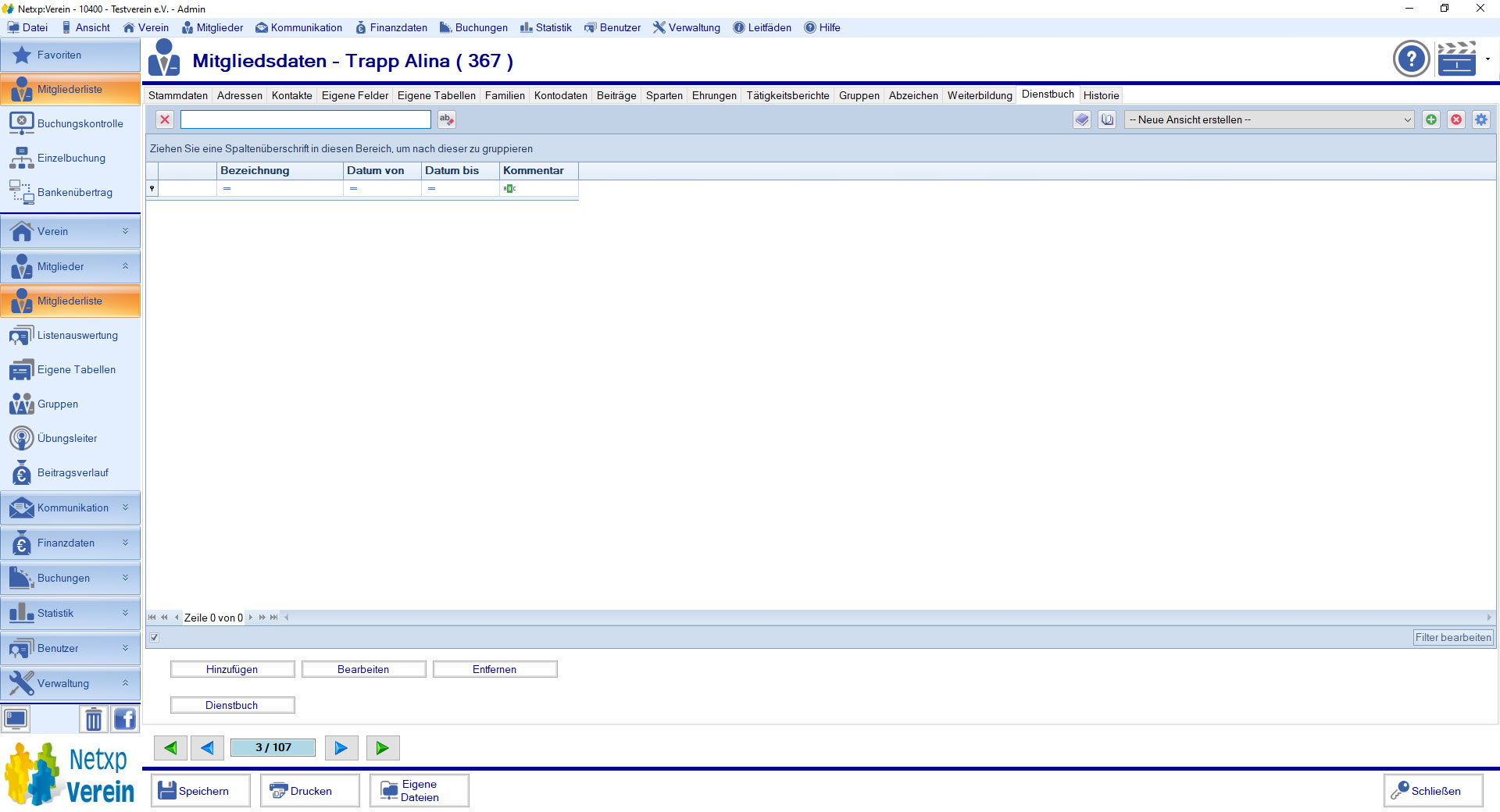
Task: Open the Leitfäden menu
Action: [762, 27]
